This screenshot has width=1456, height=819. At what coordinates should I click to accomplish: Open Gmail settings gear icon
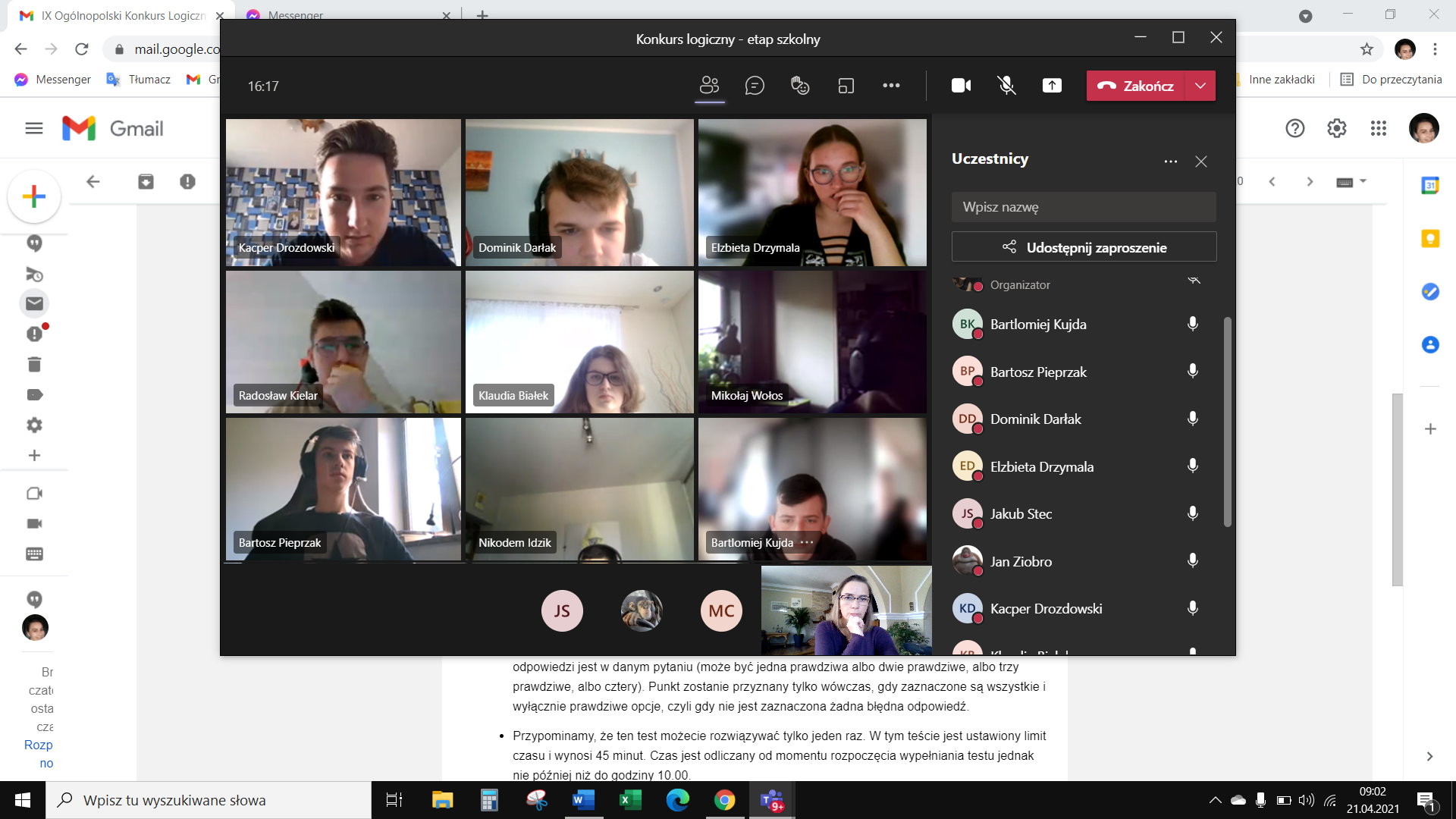[x=1337, y=128]
